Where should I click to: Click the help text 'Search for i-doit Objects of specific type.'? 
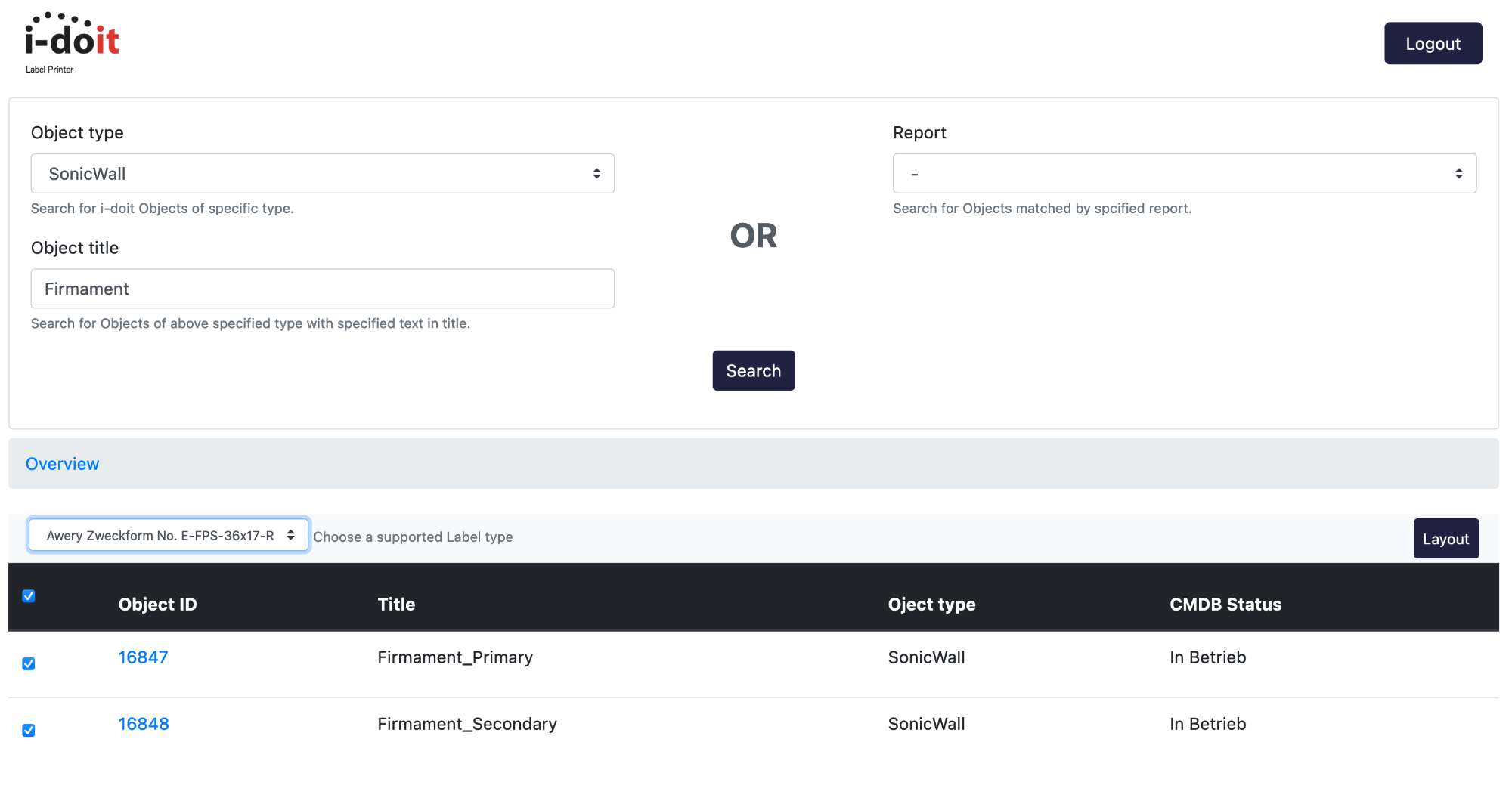[163, 209]
